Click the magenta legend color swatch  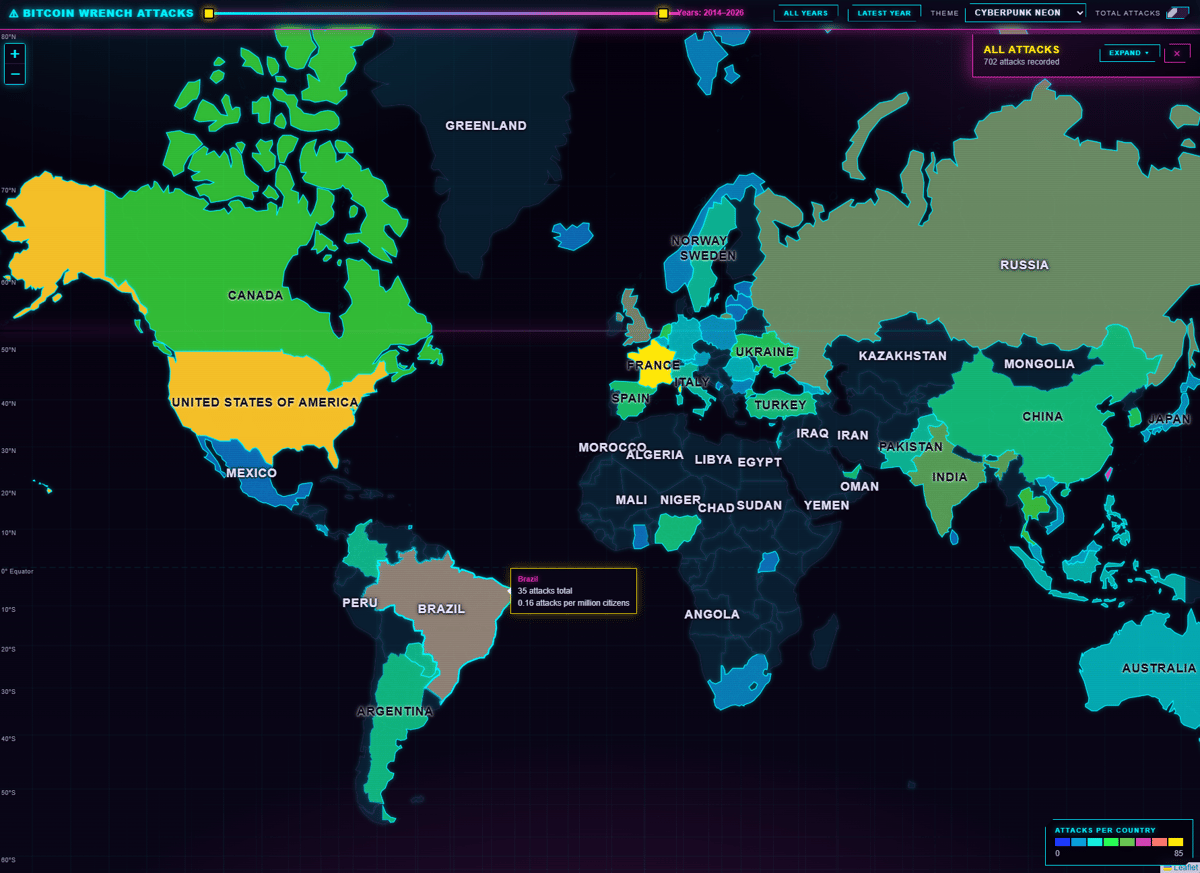coord(1143,842)
